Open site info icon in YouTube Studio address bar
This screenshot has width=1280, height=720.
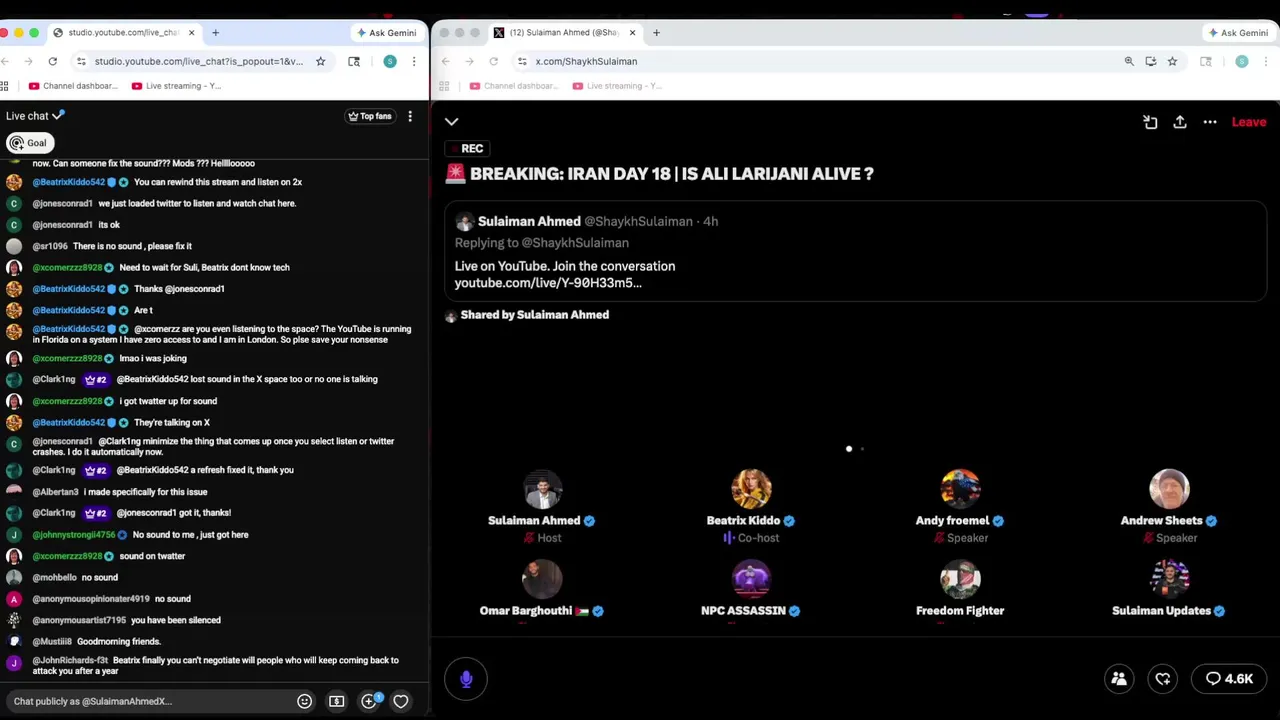(81, 61)
